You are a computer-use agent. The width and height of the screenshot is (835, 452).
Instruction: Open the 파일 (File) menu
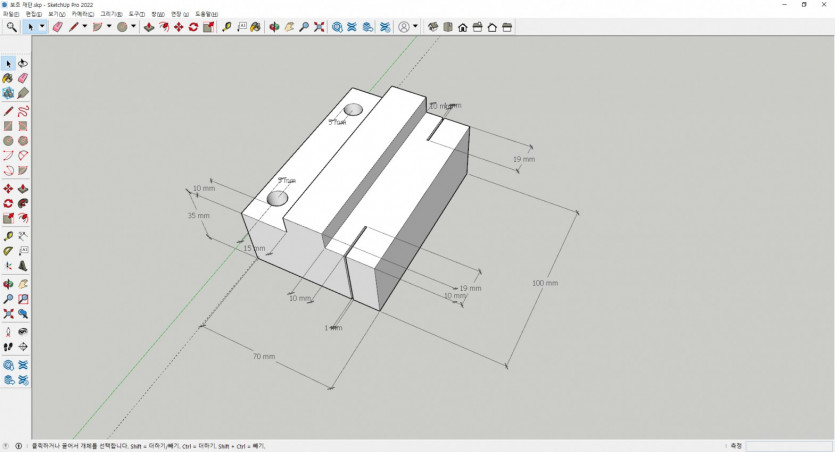(x=11, y=14)
